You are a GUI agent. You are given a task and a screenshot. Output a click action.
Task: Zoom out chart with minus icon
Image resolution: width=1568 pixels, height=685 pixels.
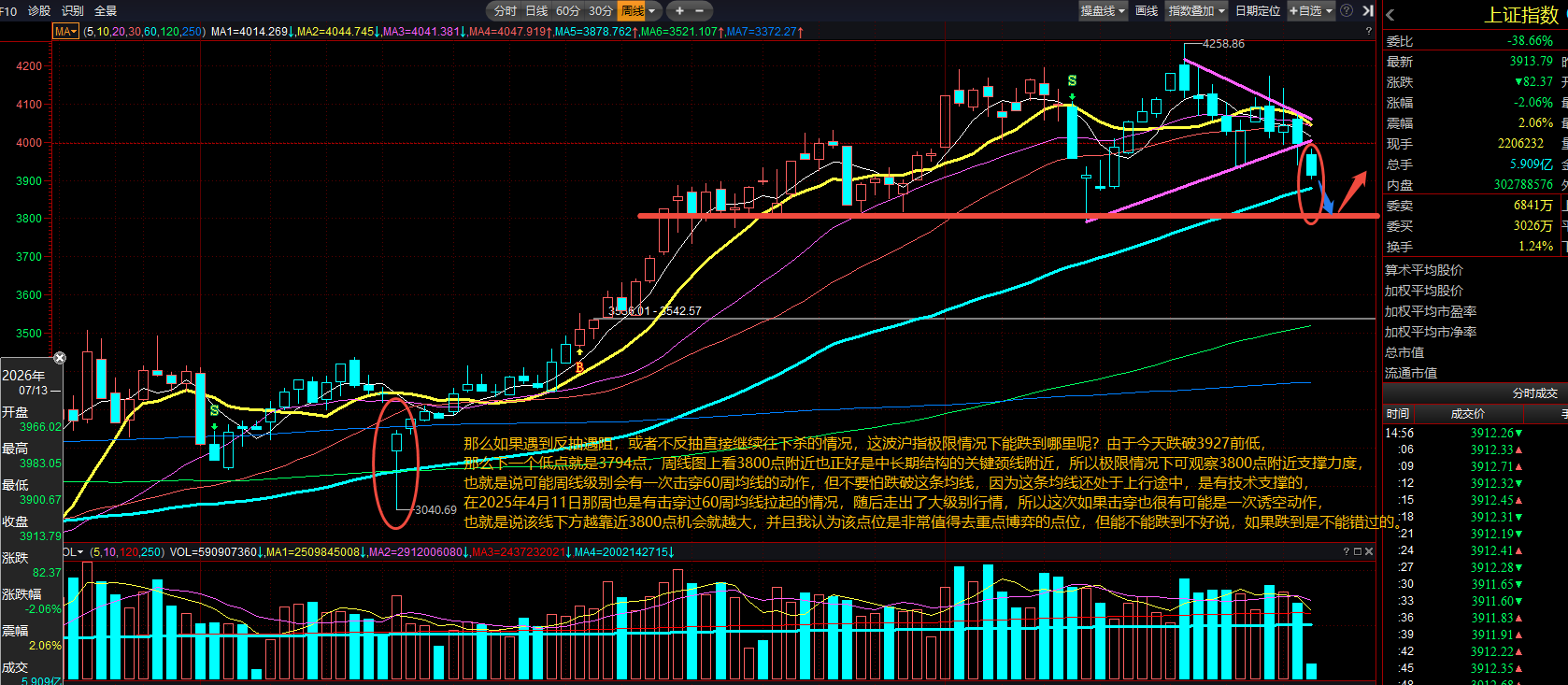pyautogui.click(x=699, y=11)
